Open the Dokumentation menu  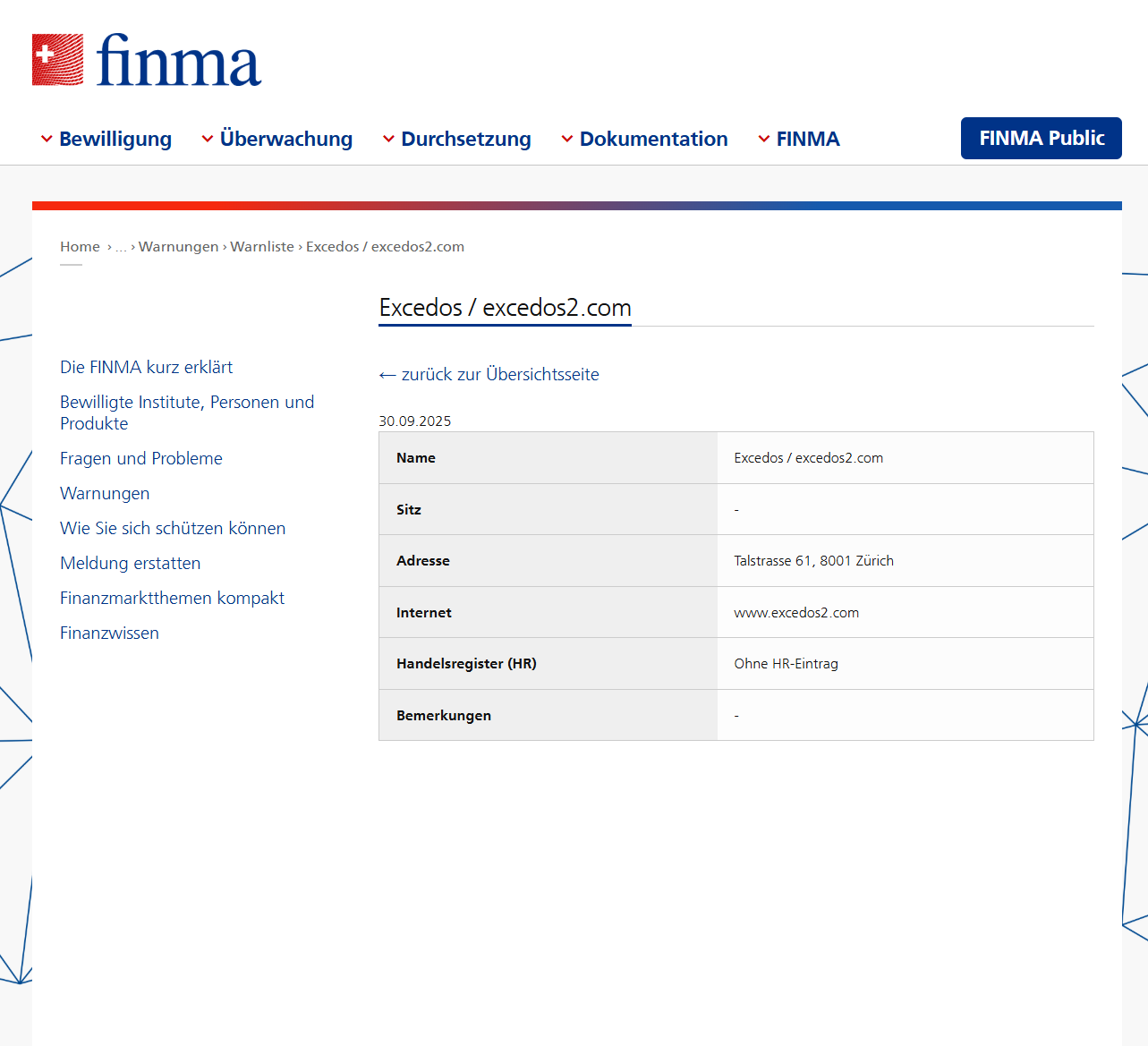(x=654, y=139)
